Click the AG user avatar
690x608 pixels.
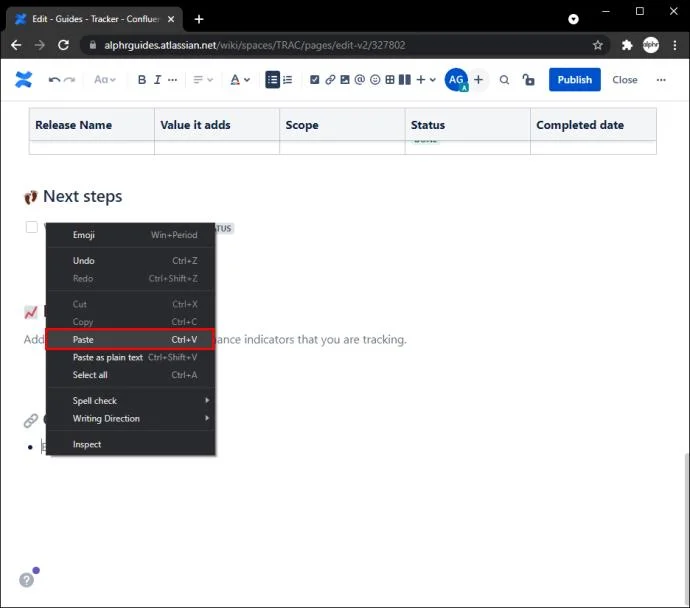456,80
